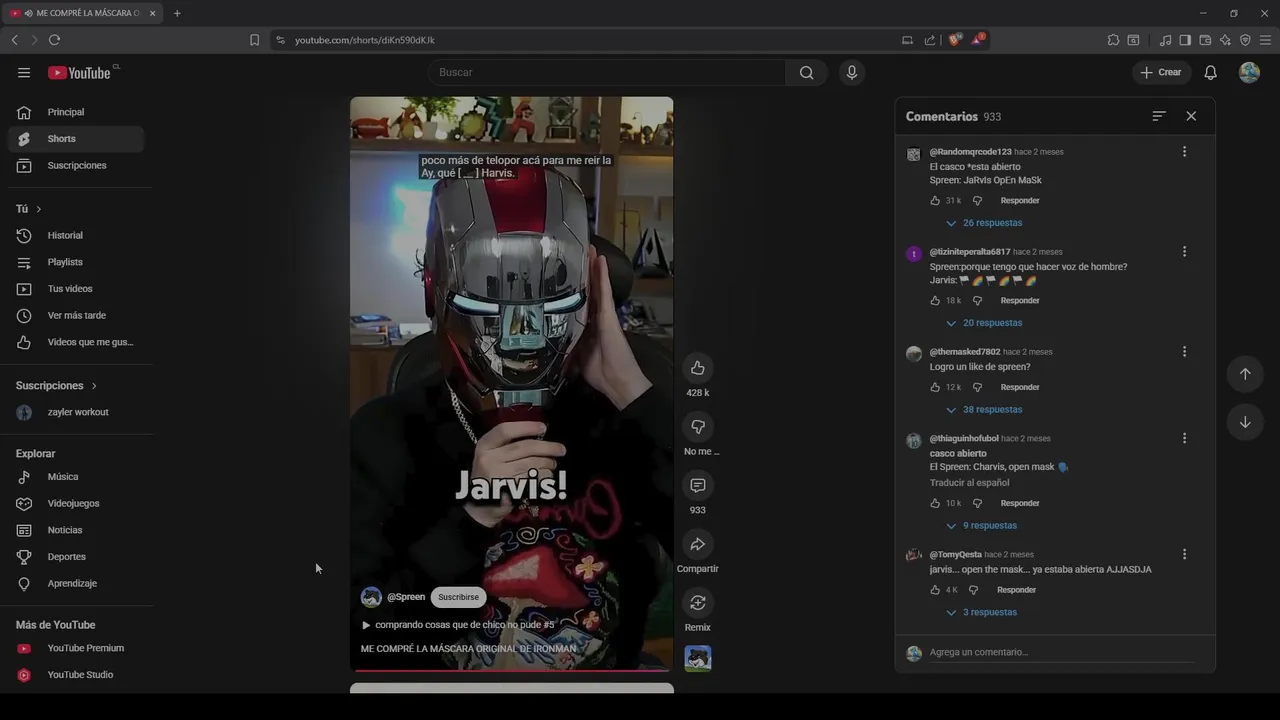Open a new browser tab
The image size is (1280, 720).
click(x=177, y=13)
